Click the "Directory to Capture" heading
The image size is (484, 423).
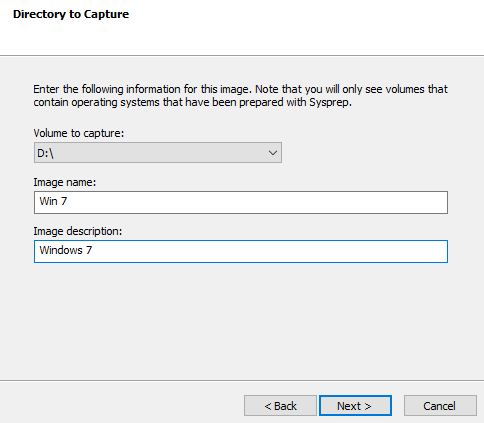[x=71, y=14]
